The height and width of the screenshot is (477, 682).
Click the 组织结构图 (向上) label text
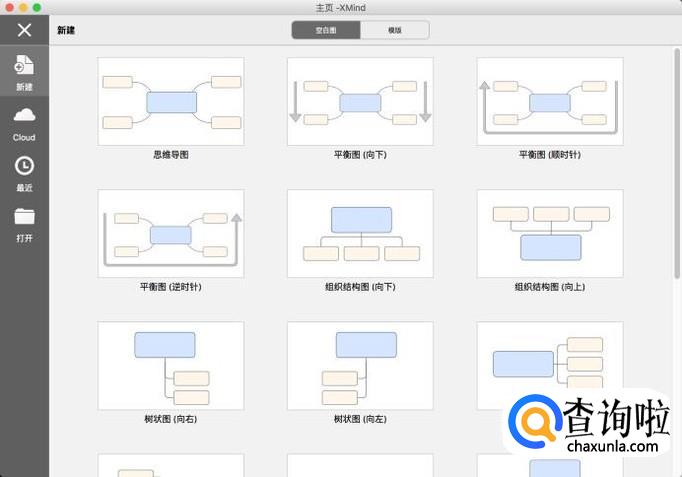pyautogui.click(x=550, y=287)
